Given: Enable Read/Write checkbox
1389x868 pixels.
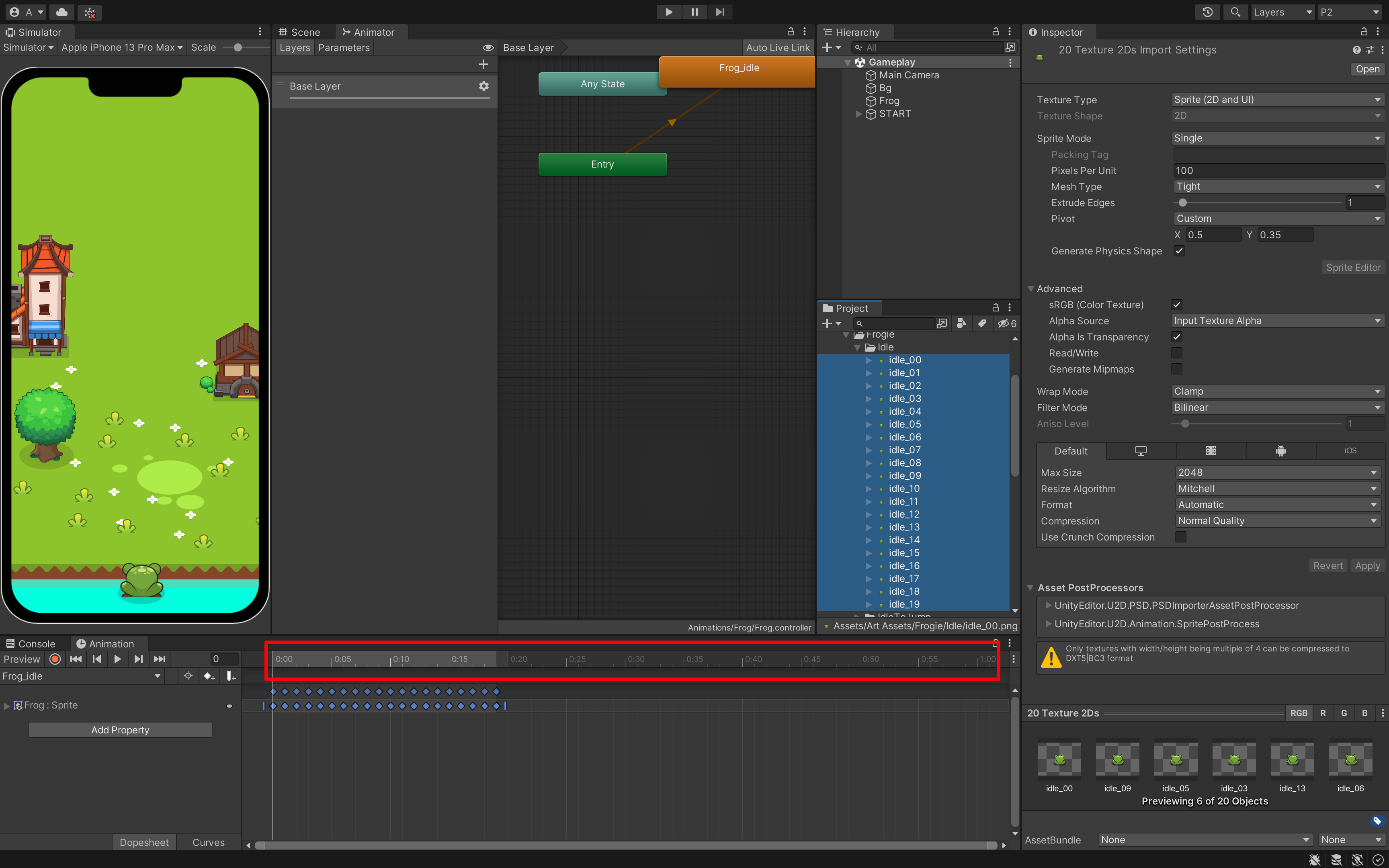Looking at the screenshot, I should pyautogui.click(x=1177, y=353).
